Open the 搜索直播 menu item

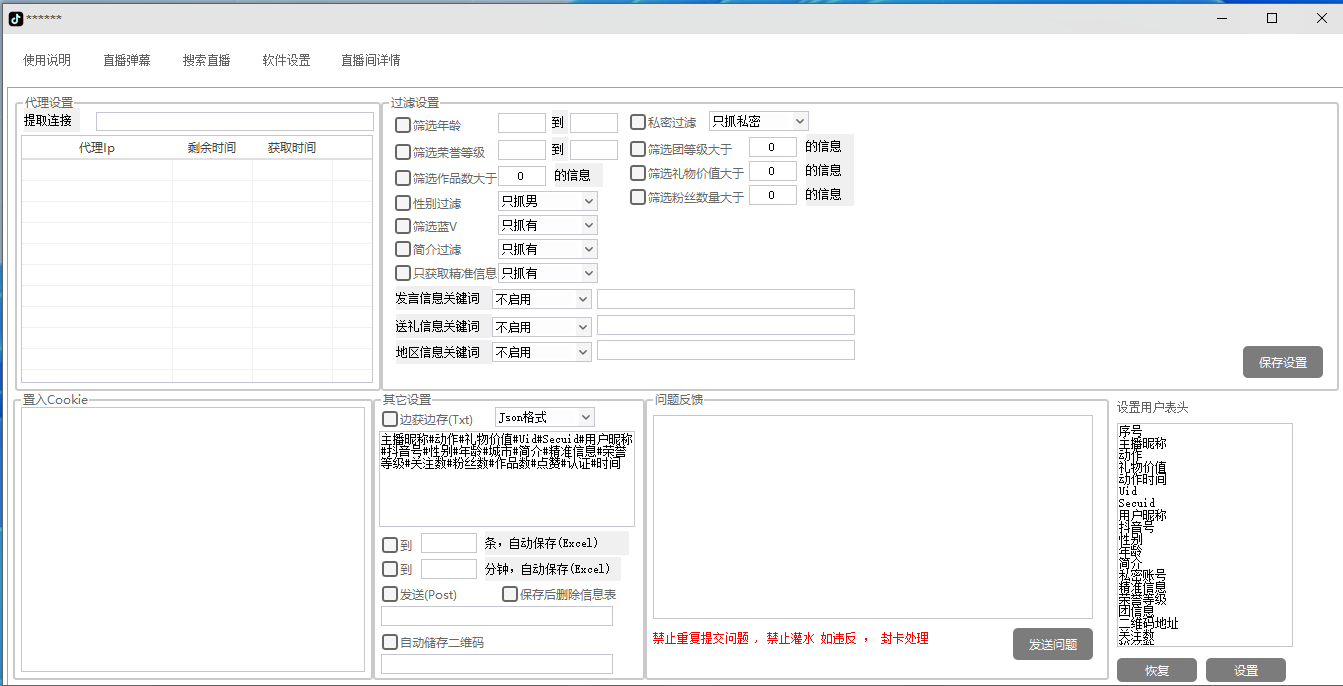(x=206, y=60)
